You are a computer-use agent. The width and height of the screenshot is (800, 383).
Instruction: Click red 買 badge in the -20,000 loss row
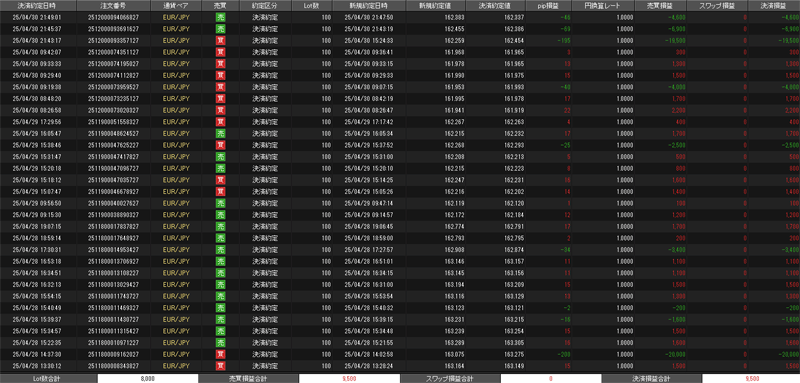click(x=220, y=354)
